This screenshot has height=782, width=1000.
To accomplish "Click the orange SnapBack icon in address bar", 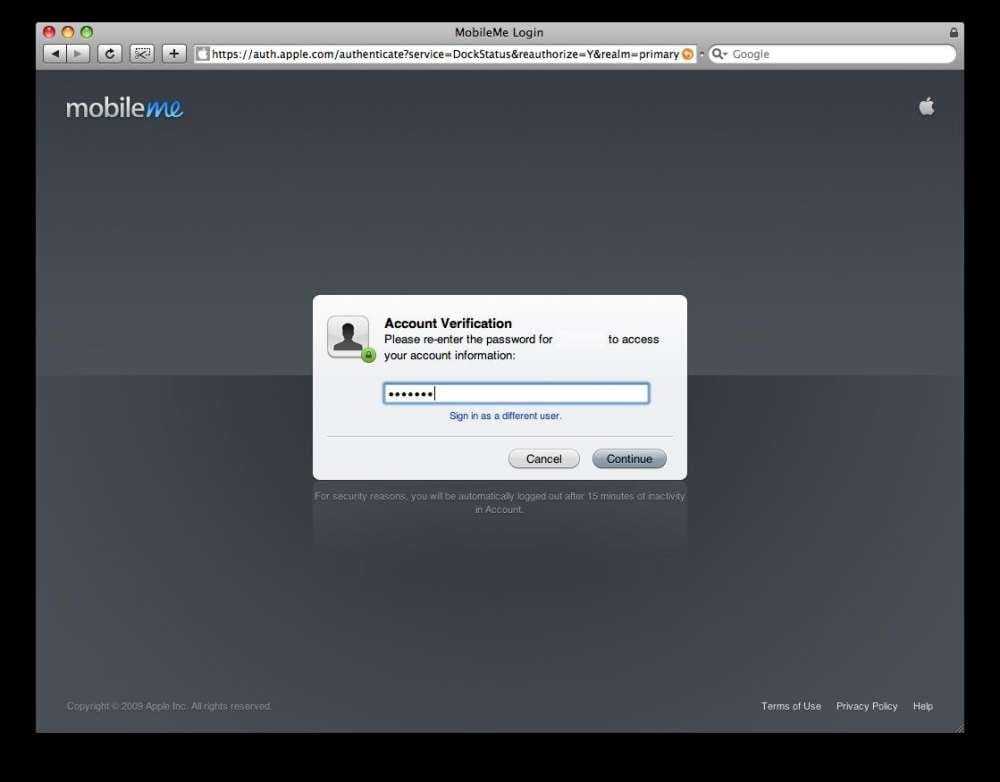I will click(x=687, y=54).
